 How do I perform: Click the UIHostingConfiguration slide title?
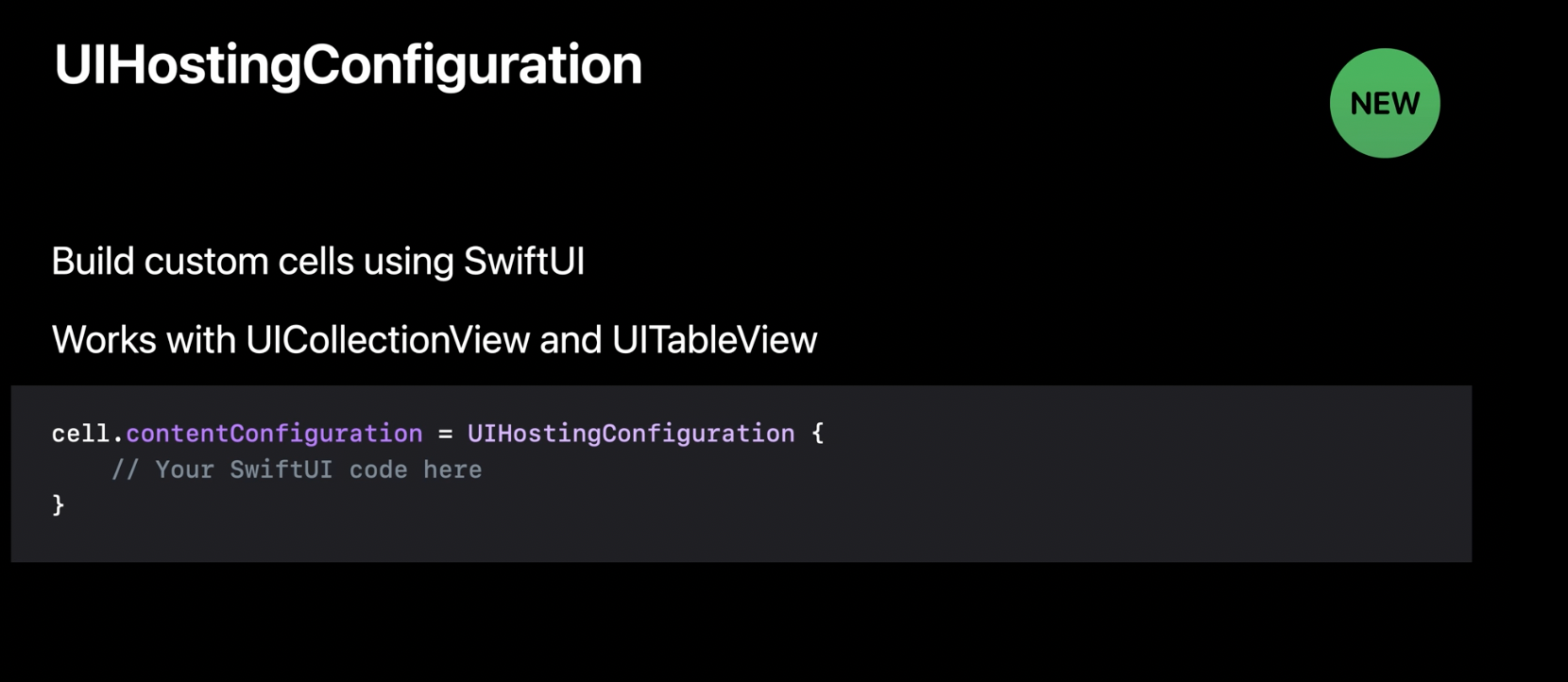[348, 66]
